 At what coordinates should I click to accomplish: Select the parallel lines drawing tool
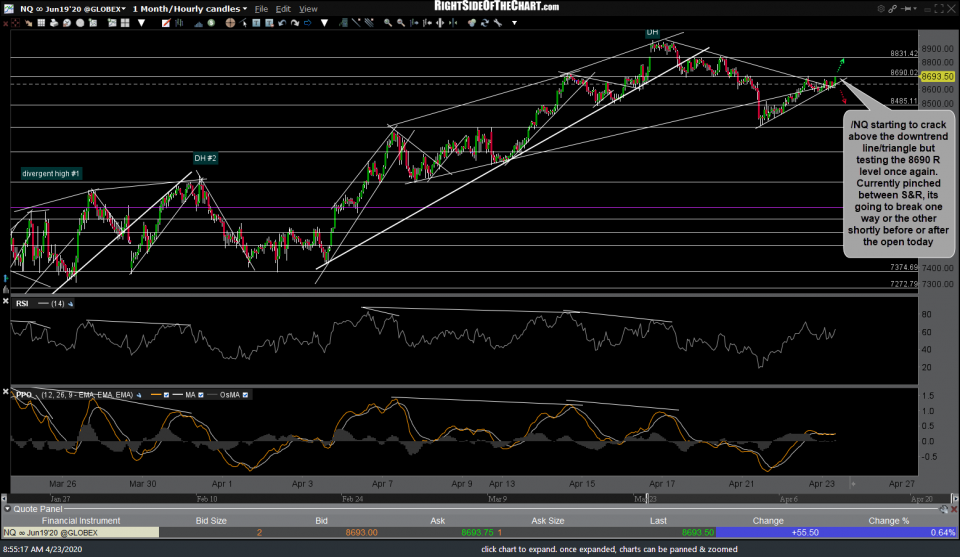tap(369, 23)
